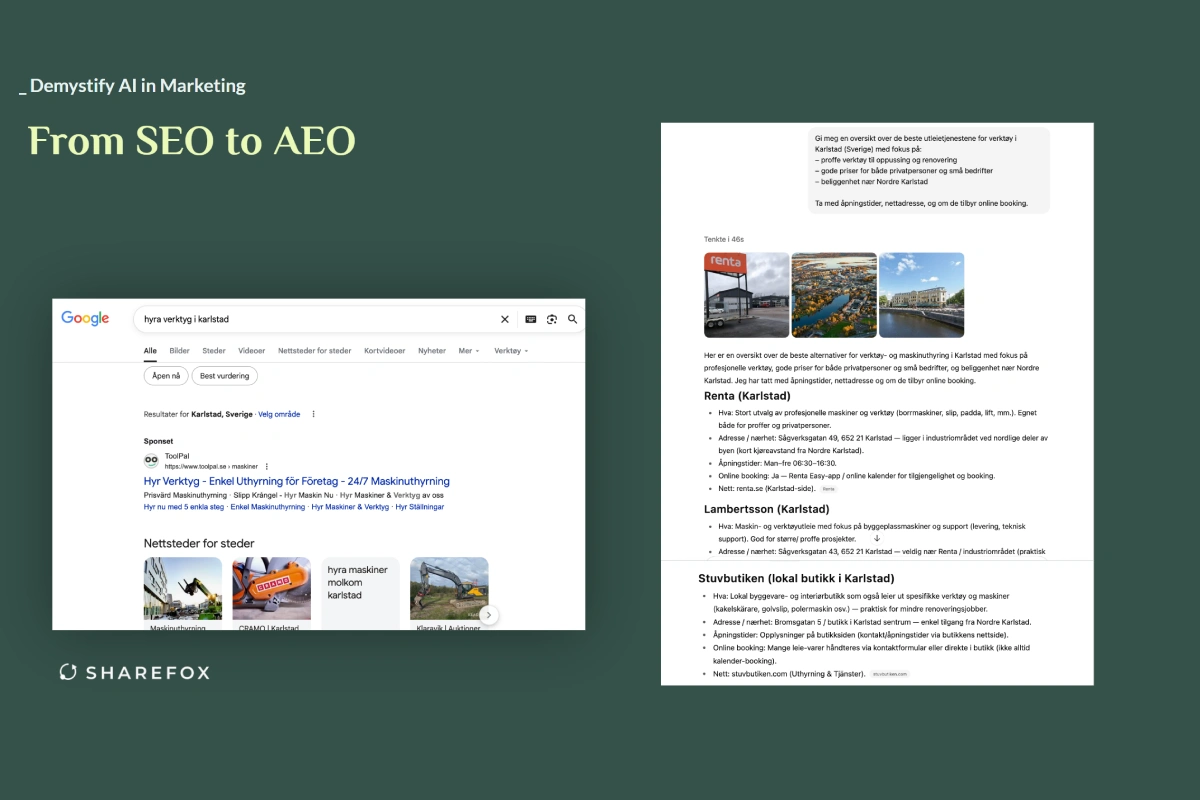Viewport: 1200px width, 800px height.
Task: Toggle the Best vurdering filter chip
Action: [x=225, y=376]
